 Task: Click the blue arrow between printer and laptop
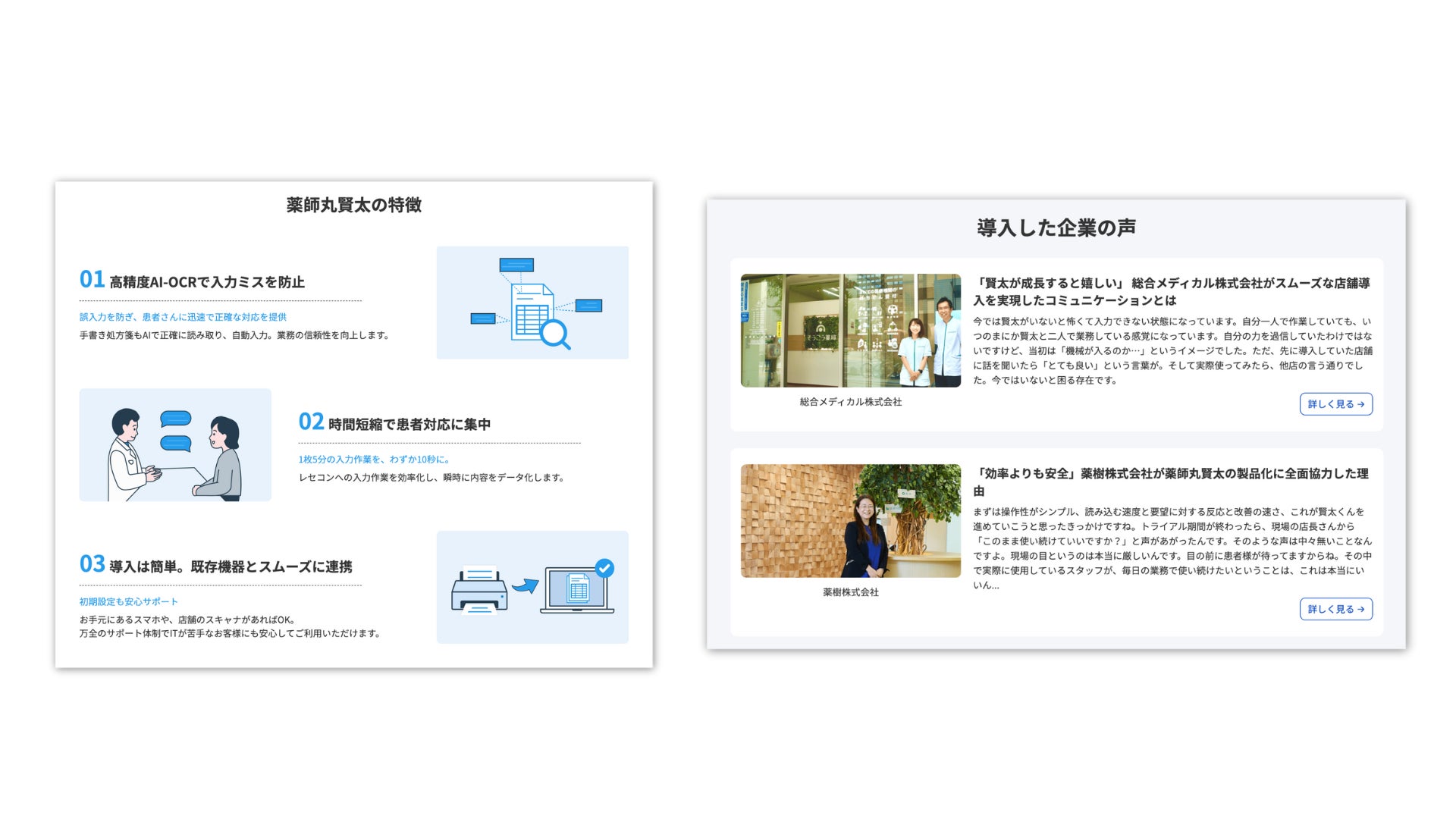tap(525, 586)
